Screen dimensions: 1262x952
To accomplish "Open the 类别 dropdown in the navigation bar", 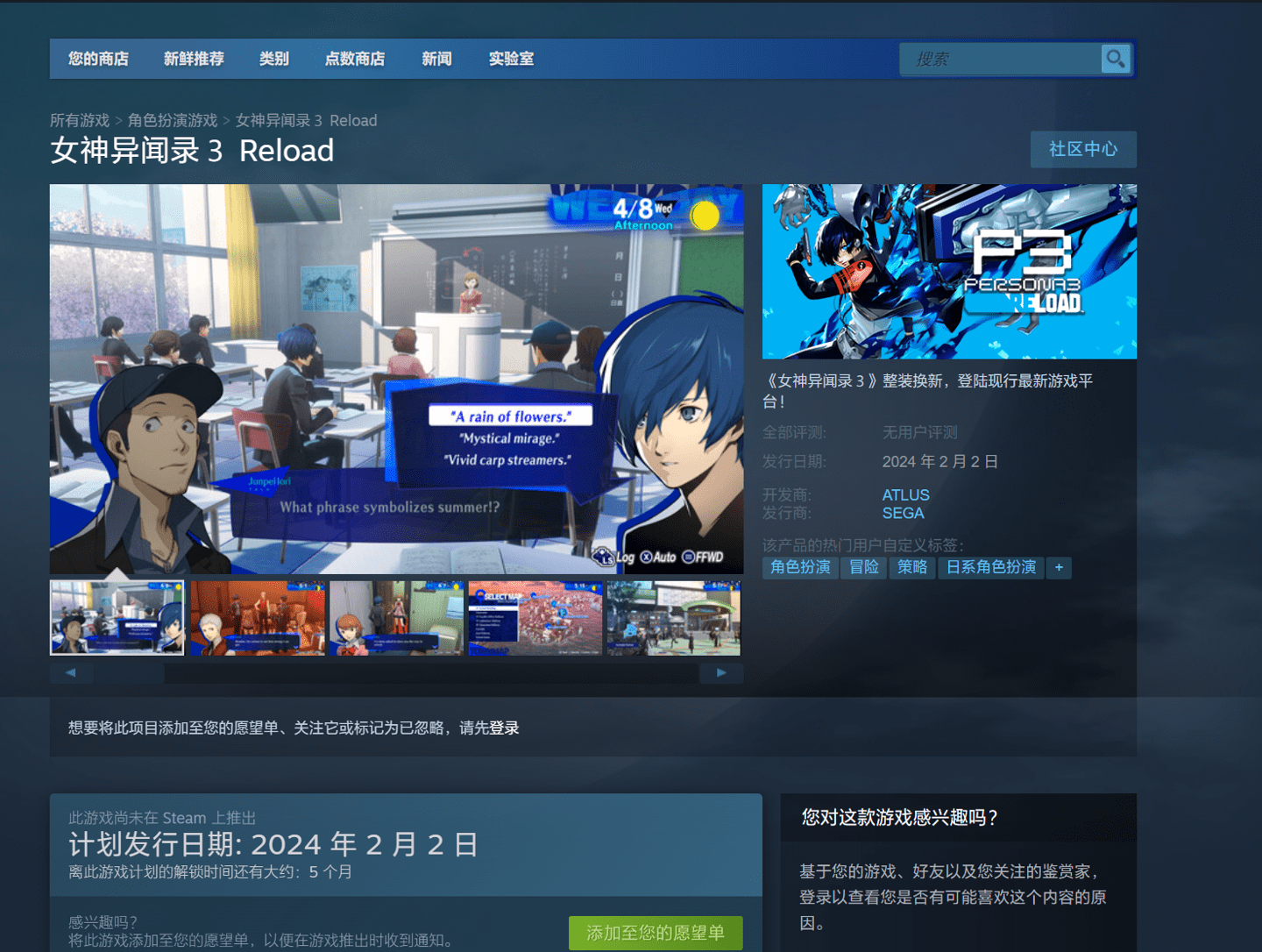I will (x=273, y=59).
